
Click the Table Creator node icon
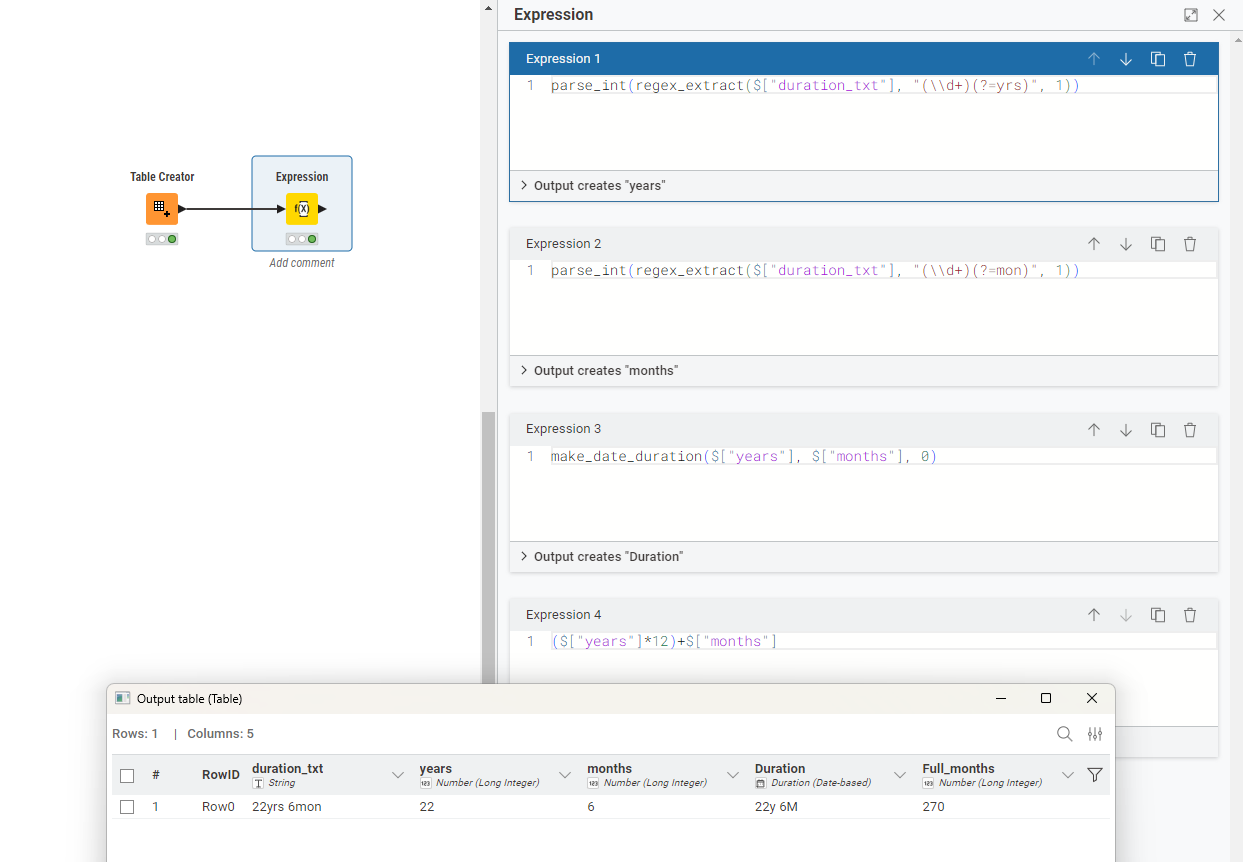pos(161,209)
